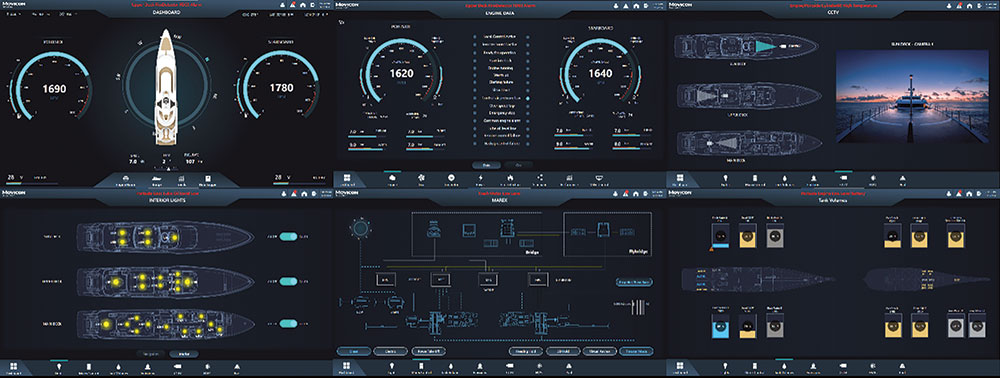Open the sun deck camera image in CCTV

coord(906,96)
